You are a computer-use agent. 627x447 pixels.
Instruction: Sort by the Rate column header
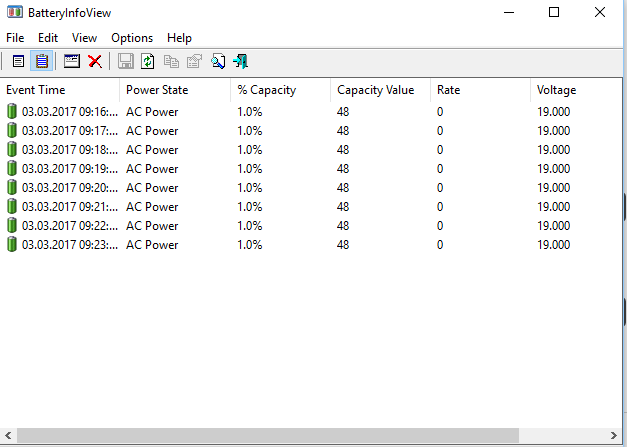point(480,90)
